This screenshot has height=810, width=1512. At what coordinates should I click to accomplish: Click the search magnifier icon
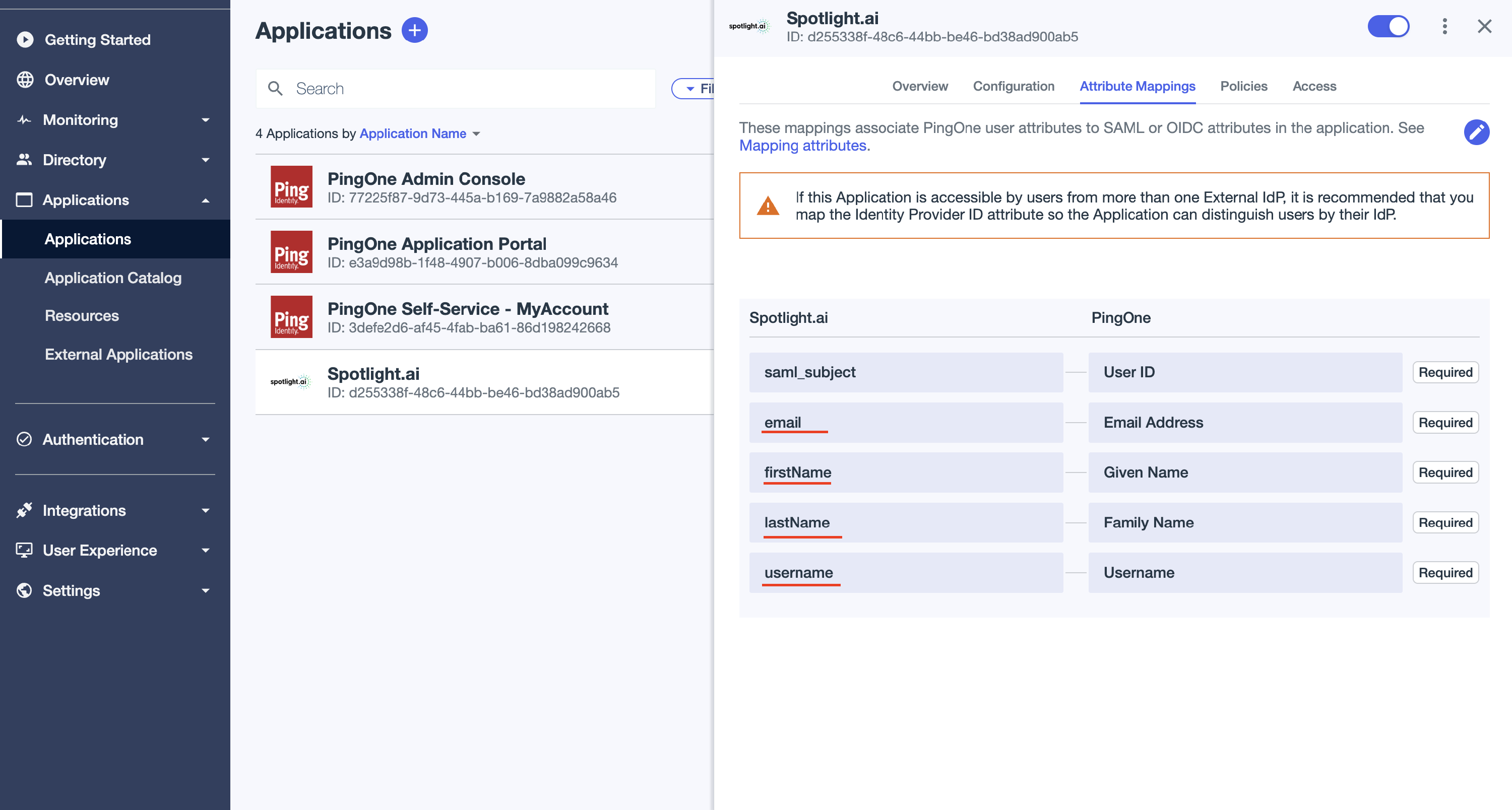coord(275,89)
